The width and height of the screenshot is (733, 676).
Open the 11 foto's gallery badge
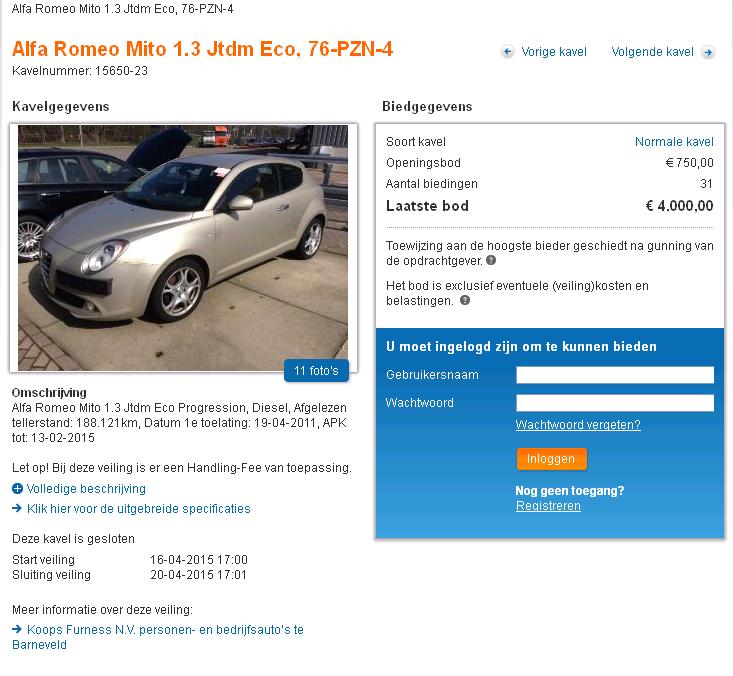click(316, 371)
